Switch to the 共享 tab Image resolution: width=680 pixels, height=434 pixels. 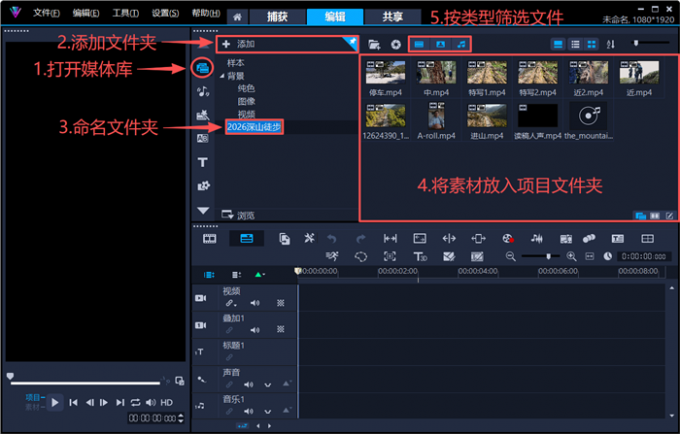tap(392, 17)
